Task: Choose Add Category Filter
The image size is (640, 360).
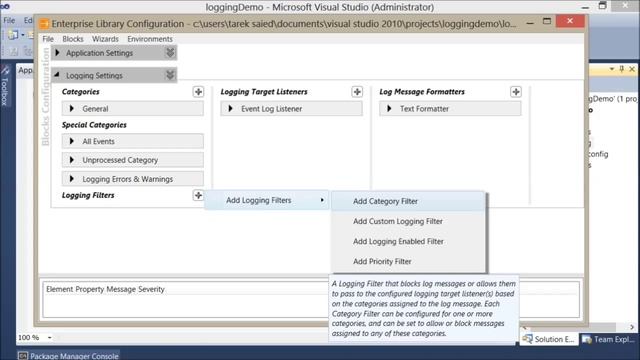Action: click(x=408, y=201)
